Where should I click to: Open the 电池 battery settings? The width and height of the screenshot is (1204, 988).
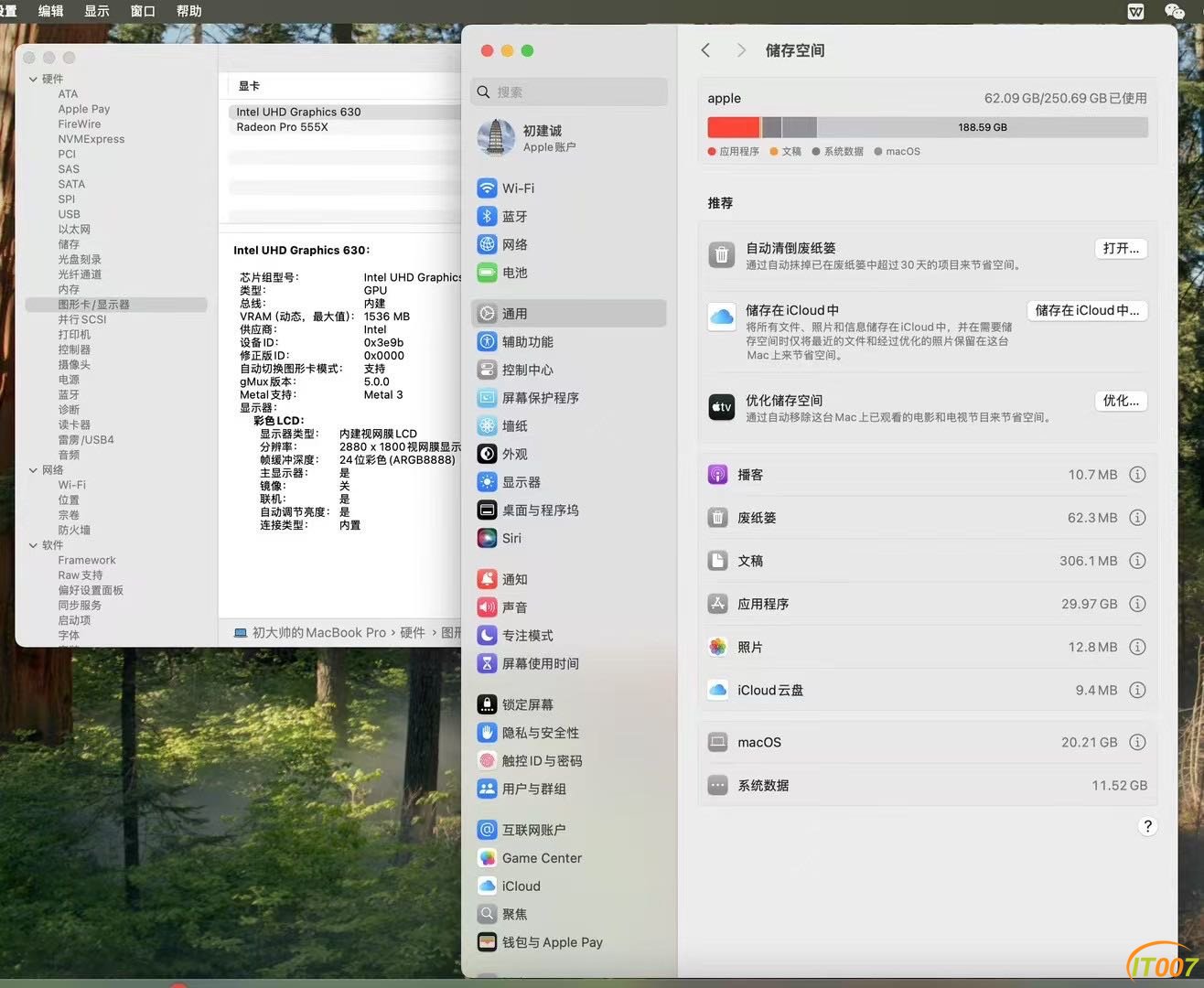tap(569, 273)
